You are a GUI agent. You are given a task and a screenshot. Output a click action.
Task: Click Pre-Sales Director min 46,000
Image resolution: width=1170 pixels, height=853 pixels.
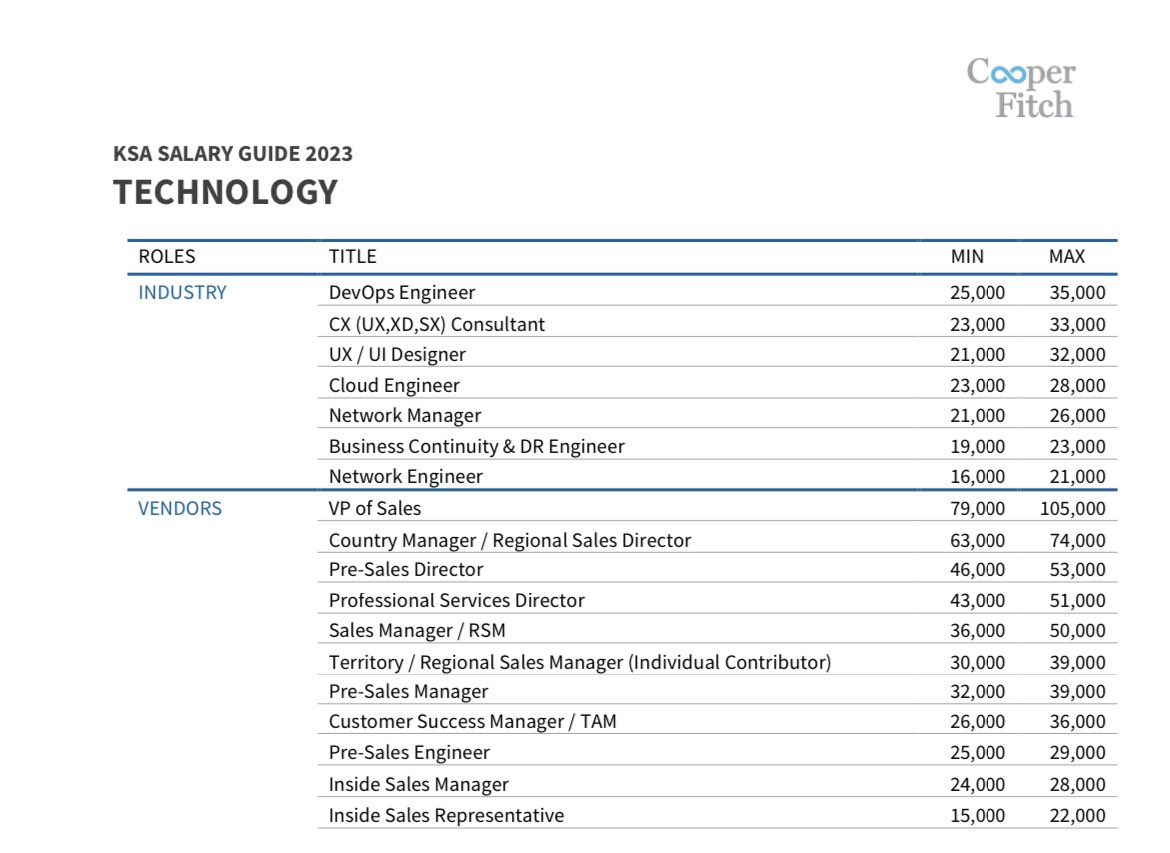tap(977, 569)
